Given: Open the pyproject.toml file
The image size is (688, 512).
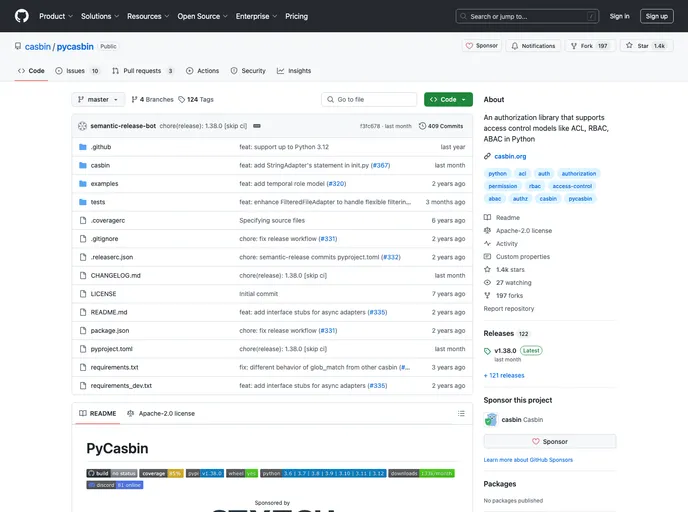Looking at the screenshot, I should pos(111,349).
